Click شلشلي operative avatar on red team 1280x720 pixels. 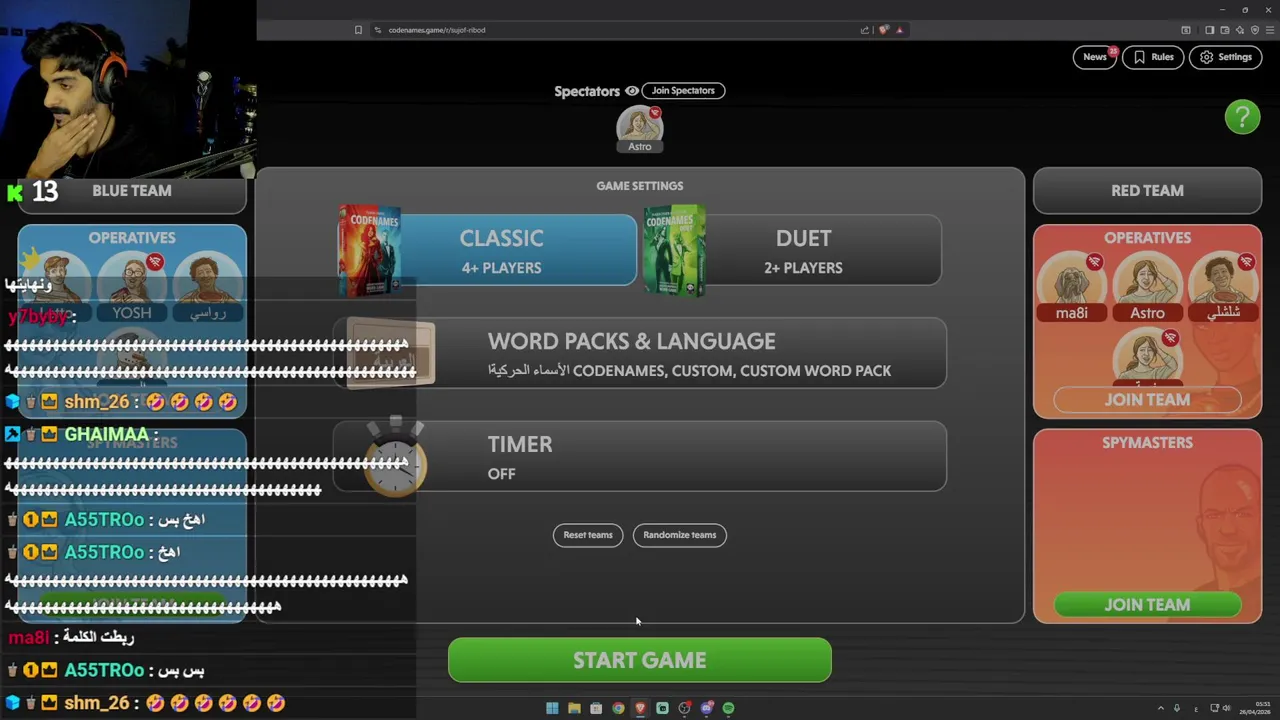click(1223, 287)
